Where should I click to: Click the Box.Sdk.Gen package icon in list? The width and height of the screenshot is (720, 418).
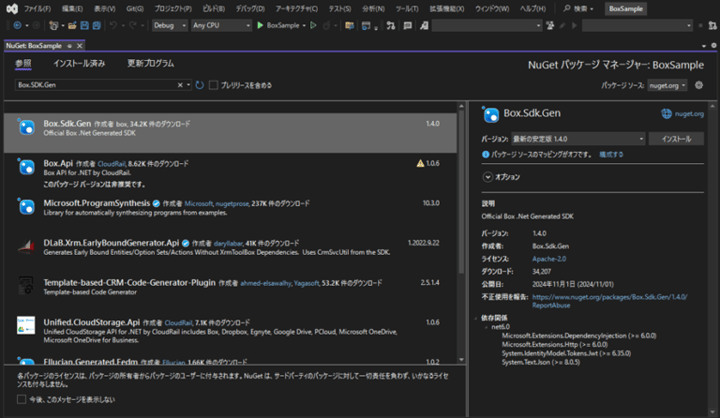click(x=28, y=128)
